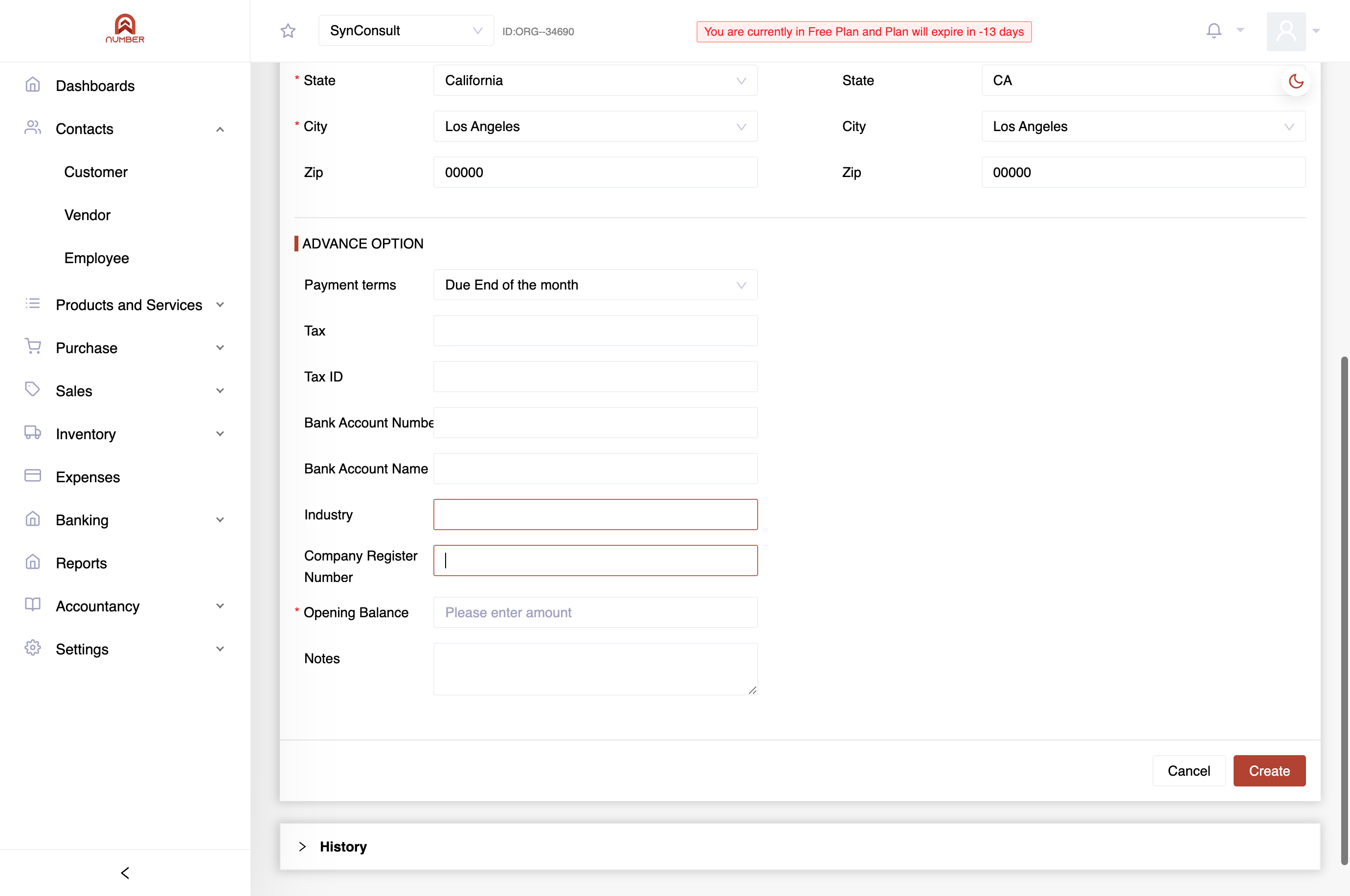This screenshot has width=1350, height=896.
Task: Expand the Banking menu chevron
Action: click(x=220, y=520)
